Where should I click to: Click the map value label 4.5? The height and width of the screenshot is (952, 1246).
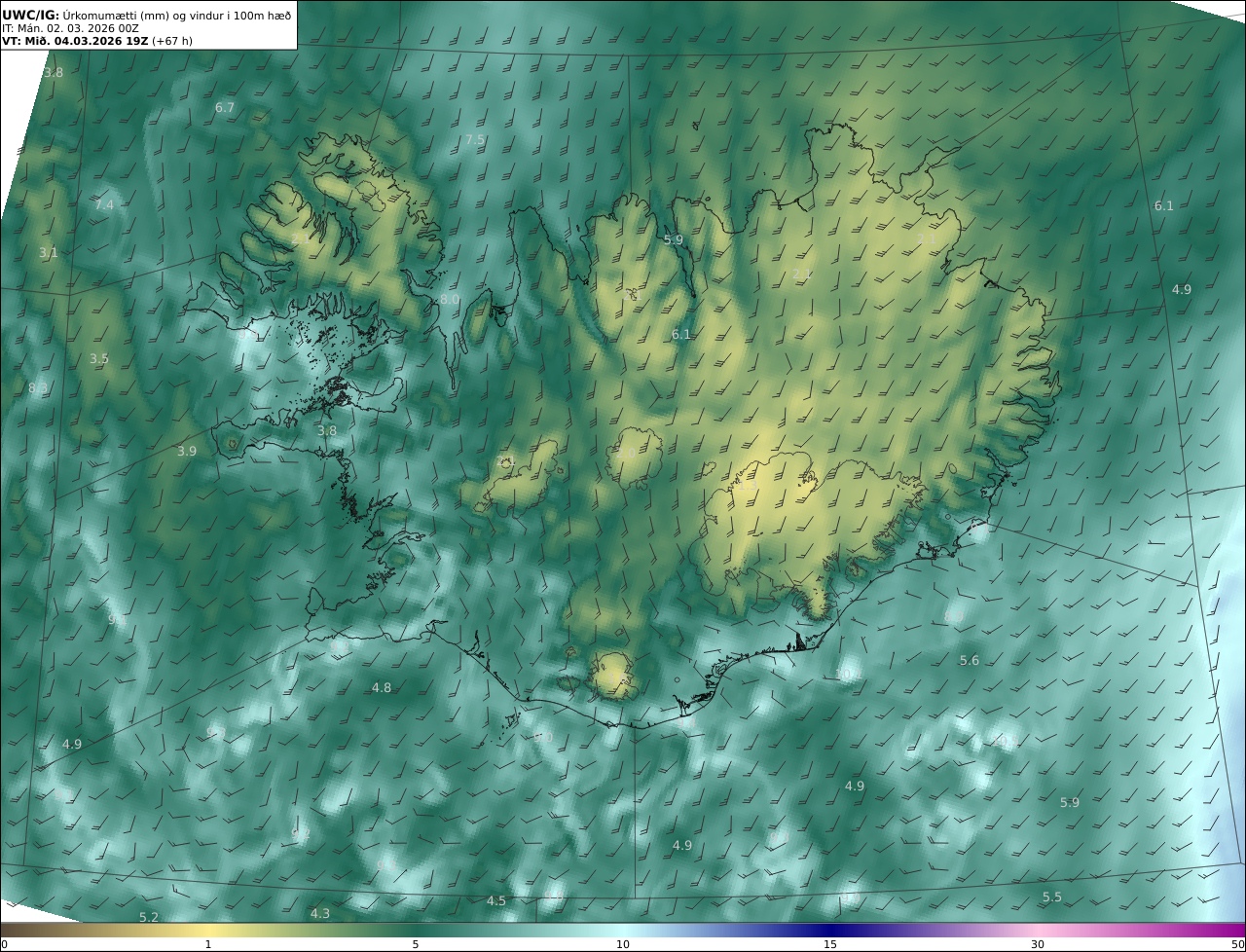[x=496, y=901]
